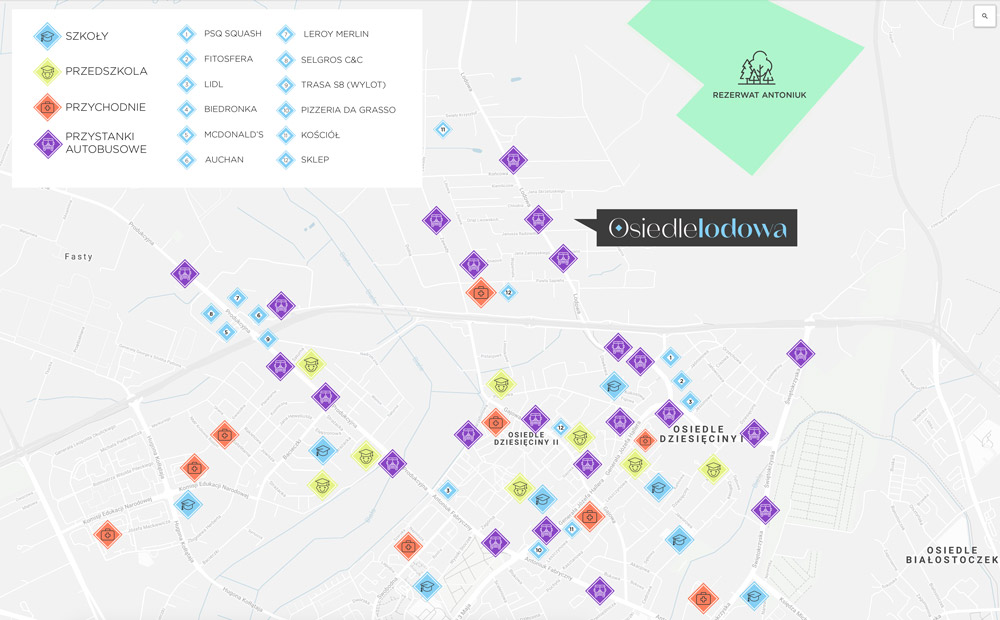Open map marker number 6

[x=258, y=314]
